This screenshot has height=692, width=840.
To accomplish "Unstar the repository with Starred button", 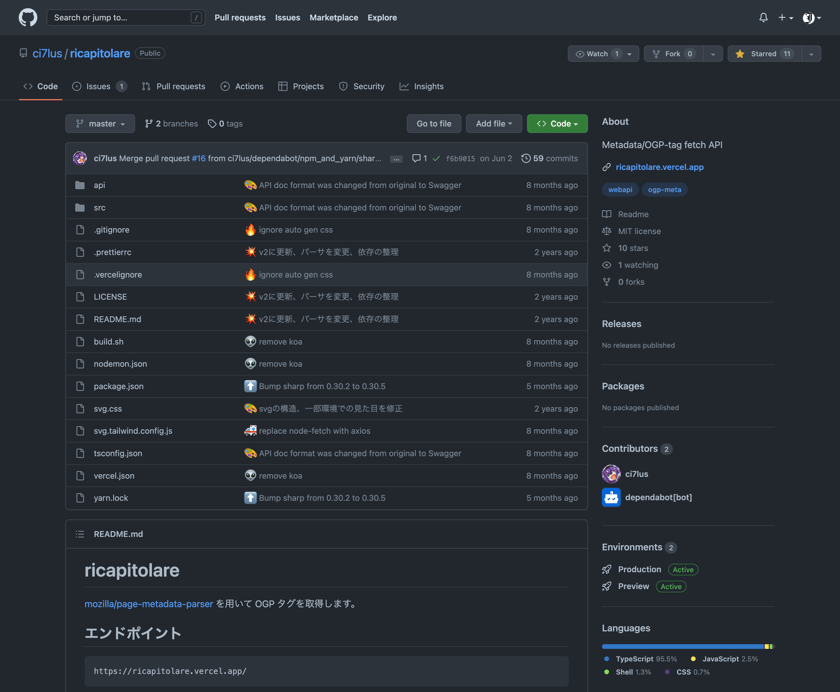I will point(764,54).
